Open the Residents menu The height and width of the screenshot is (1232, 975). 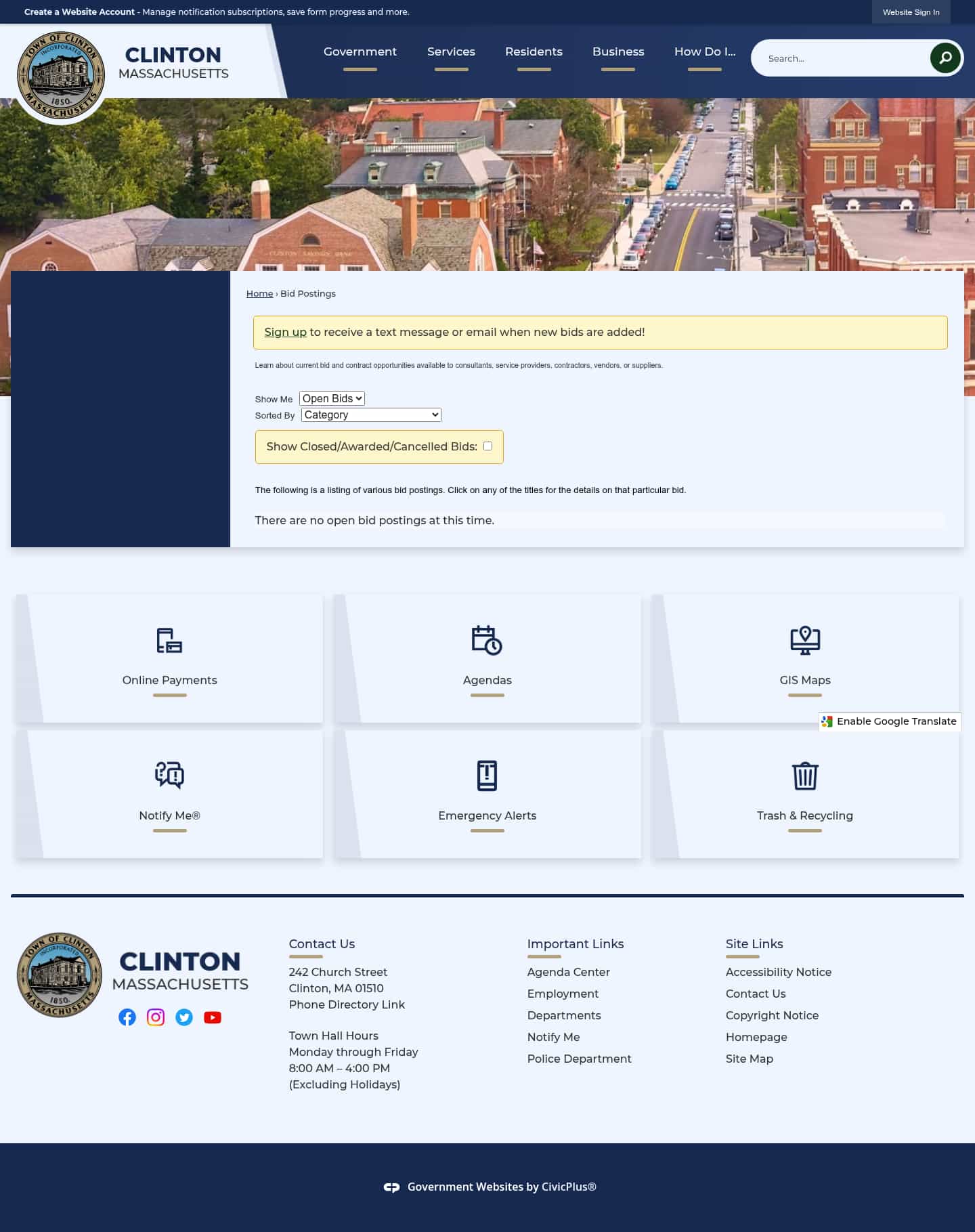(x=534, y=51)
